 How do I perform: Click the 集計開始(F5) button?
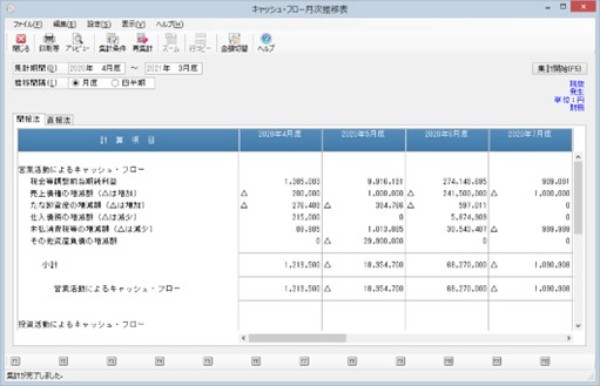click(x=559, y=69)
